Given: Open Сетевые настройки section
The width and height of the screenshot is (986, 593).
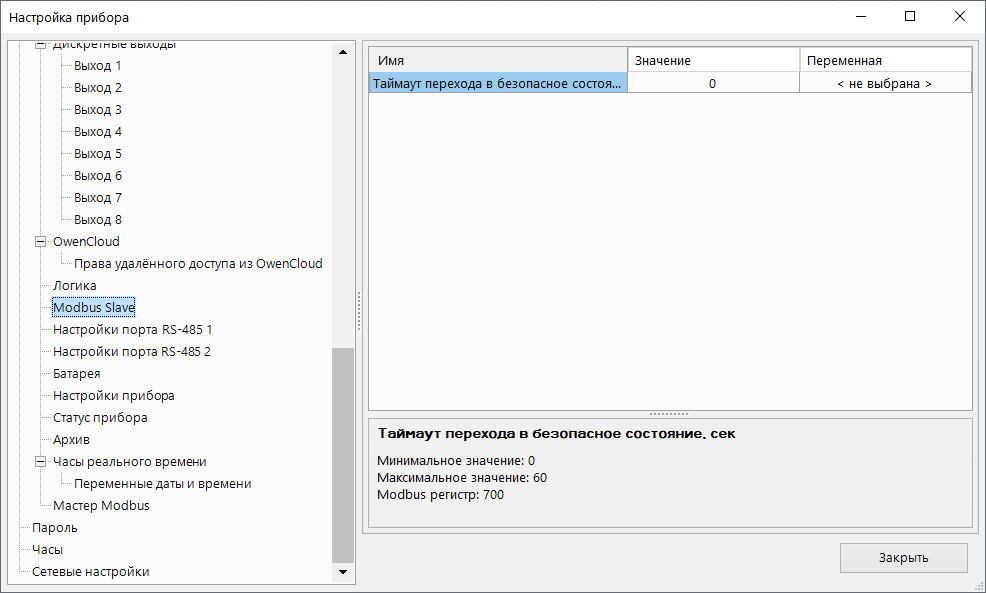Looking at the screenshot, I should coord(90,572).
